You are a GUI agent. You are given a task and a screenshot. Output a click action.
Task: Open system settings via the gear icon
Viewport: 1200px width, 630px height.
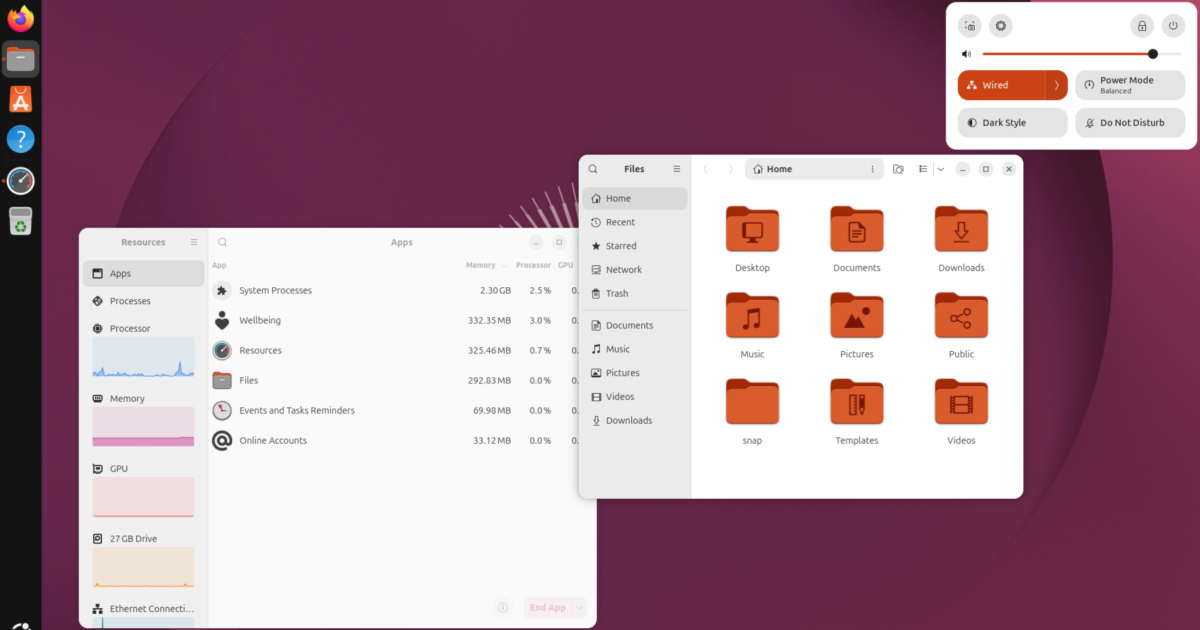coord(1000,26)
